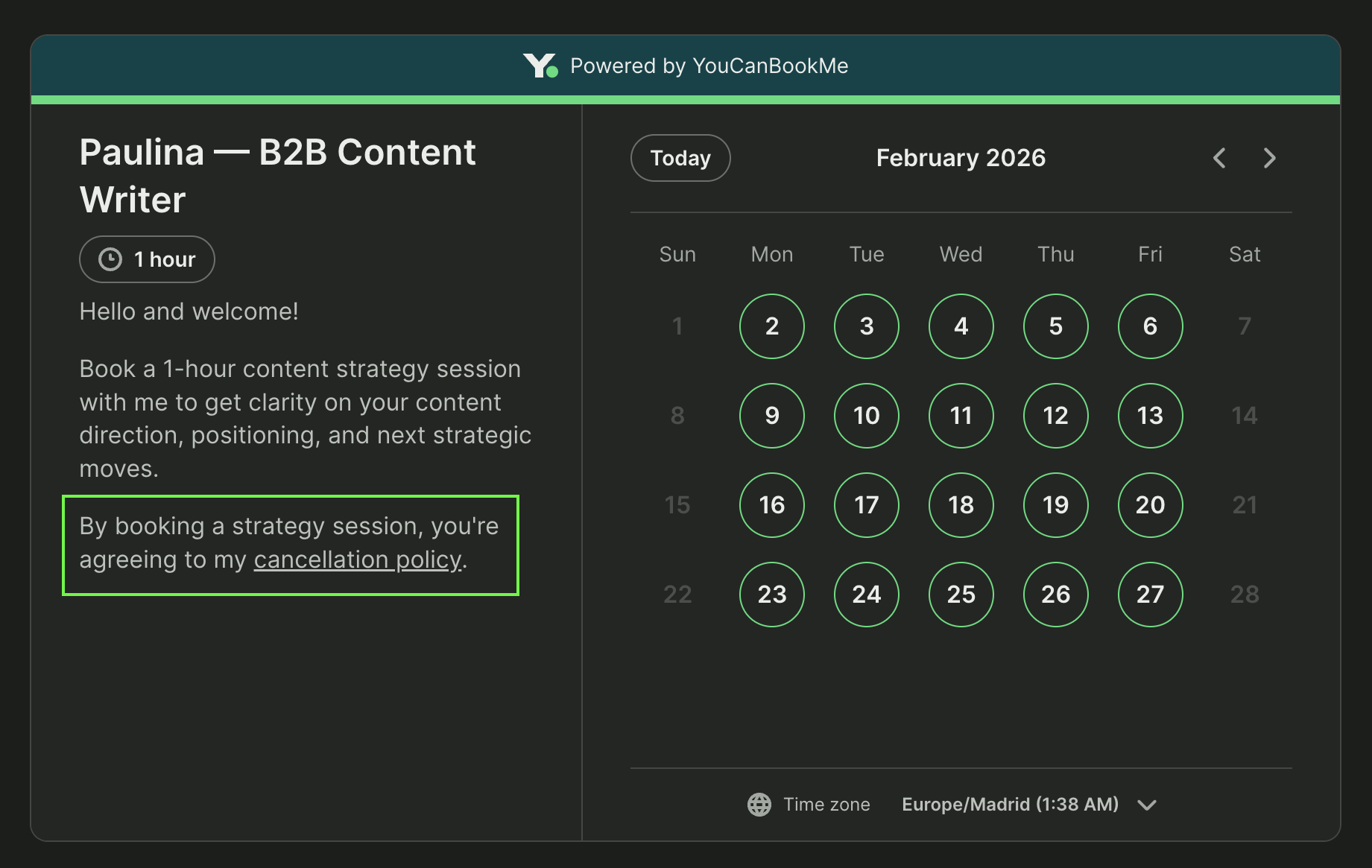Click the dropdown arrow beside the timezone
Viewport: 1372px width, 868px height.
coord(1147,805)
